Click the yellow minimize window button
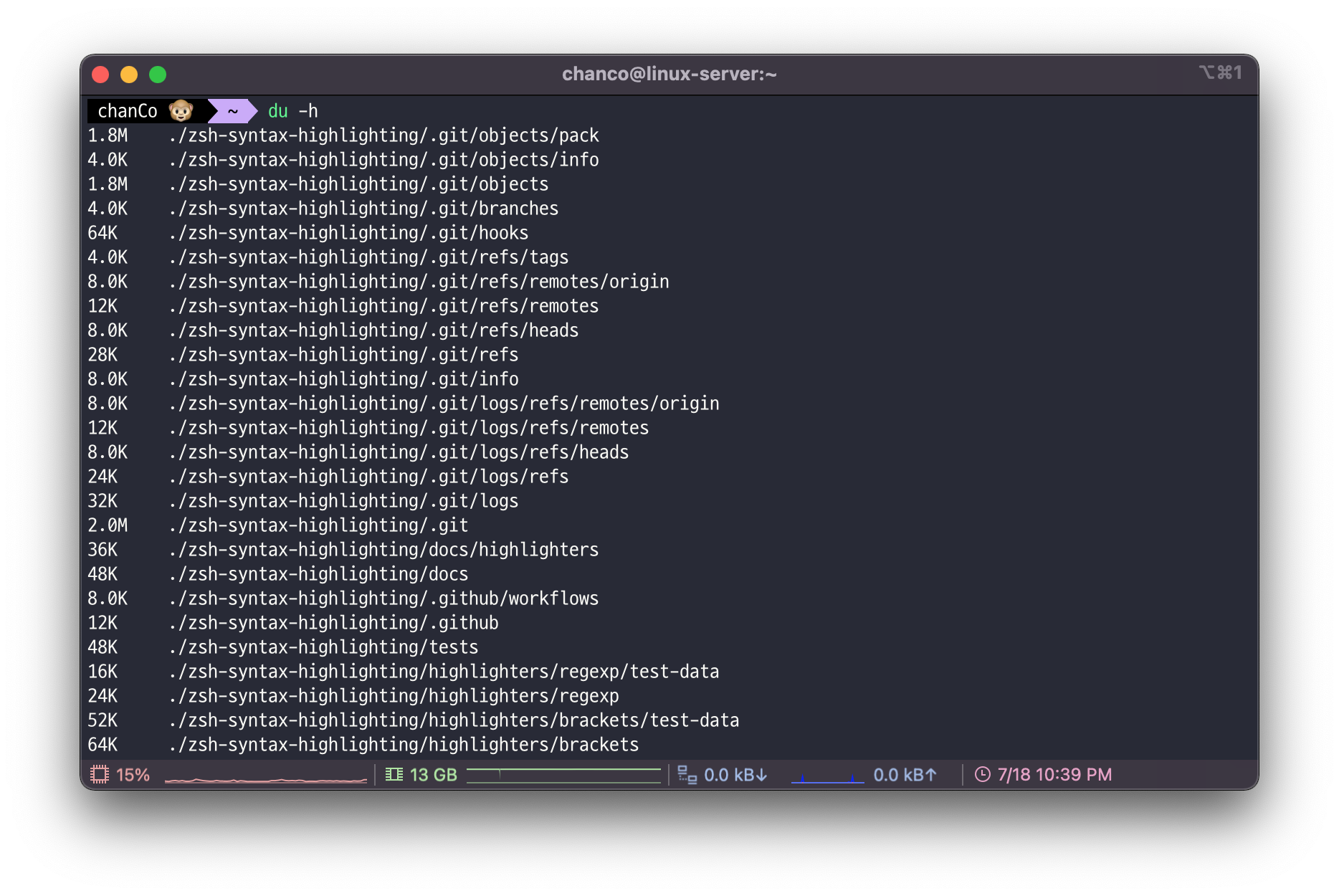This screenshot has width=1339, height=896. pos(129,75)
